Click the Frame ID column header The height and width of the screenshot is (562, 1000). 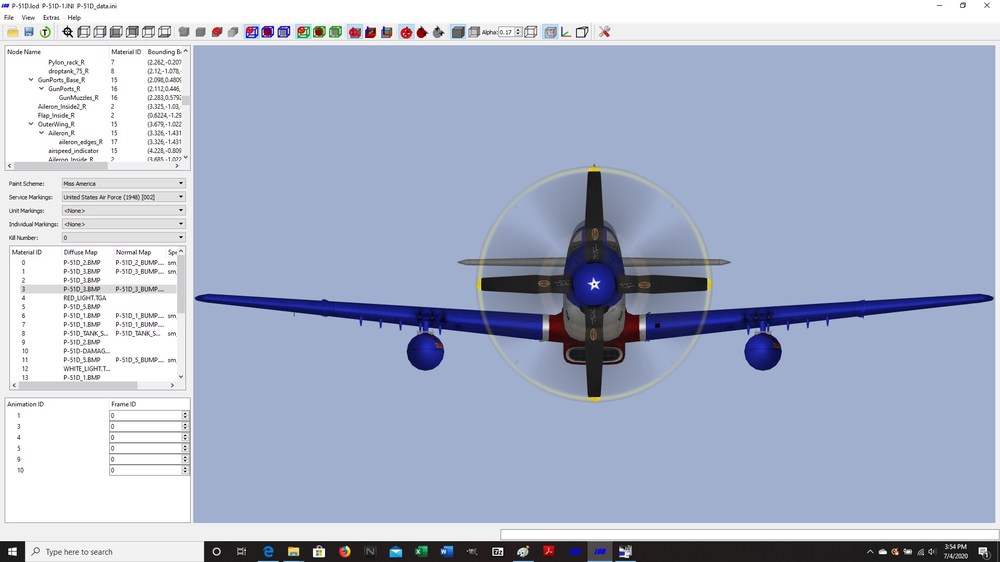(x=123, y=404)
